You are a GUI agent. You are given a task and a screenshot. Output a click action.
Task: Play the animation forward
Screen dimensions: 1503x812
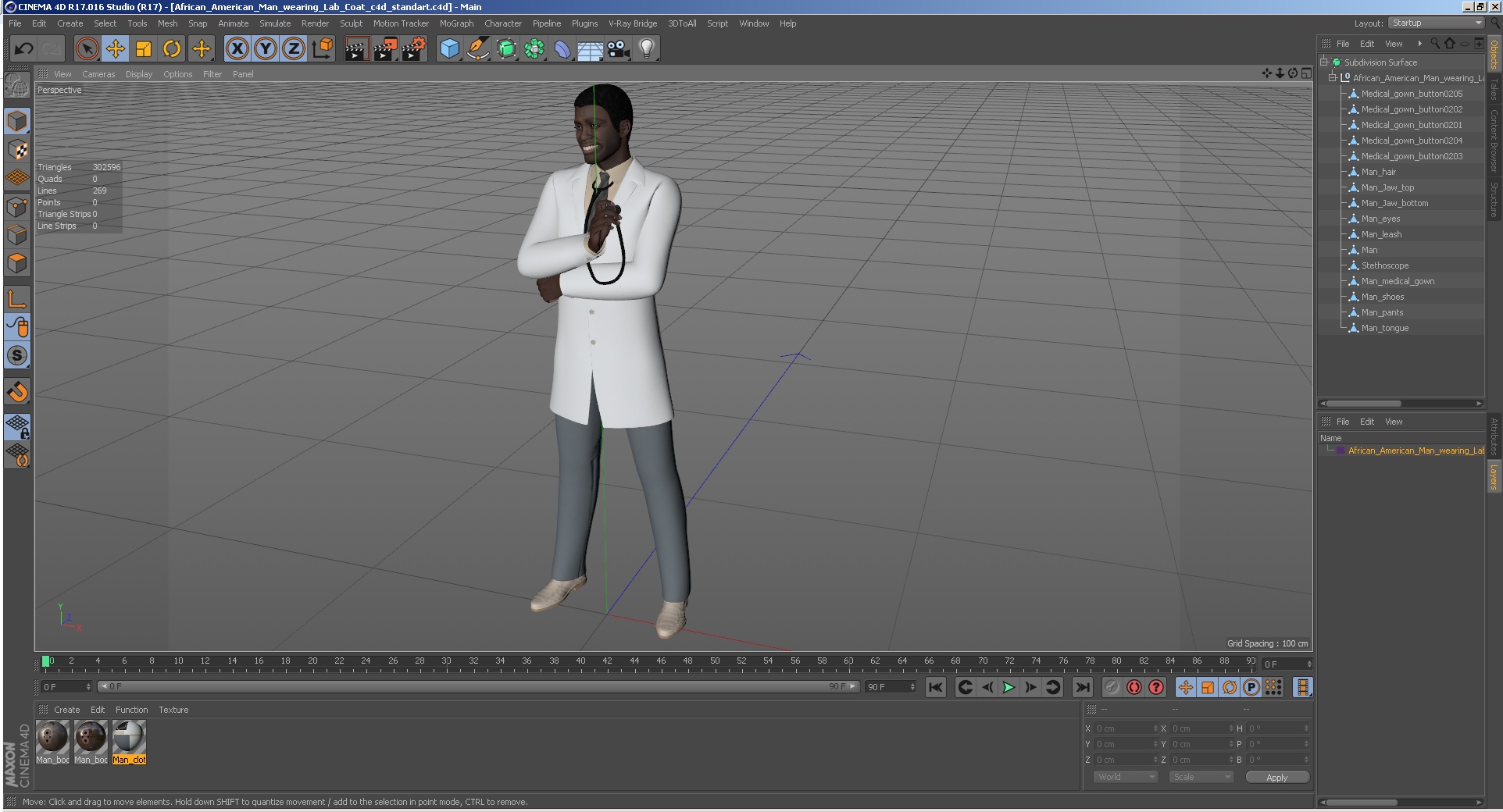(x=1009, y=687)
